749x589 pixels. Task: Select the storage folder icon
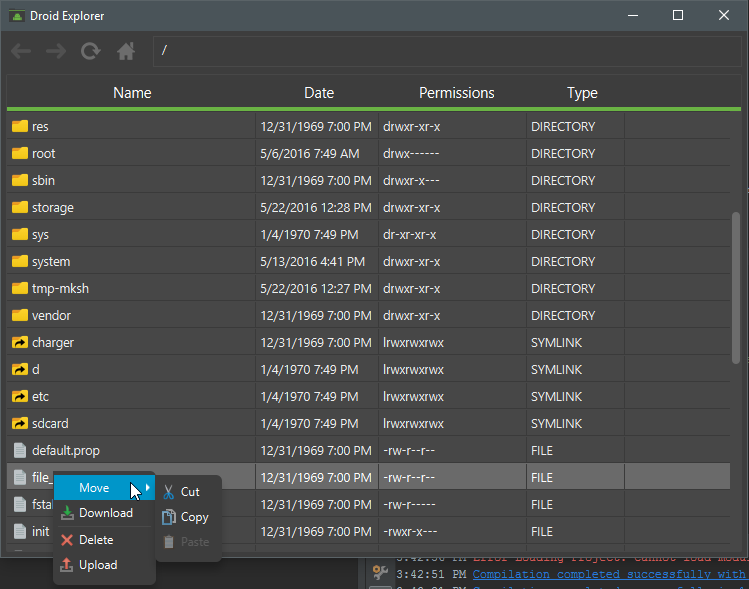point(20,207)
